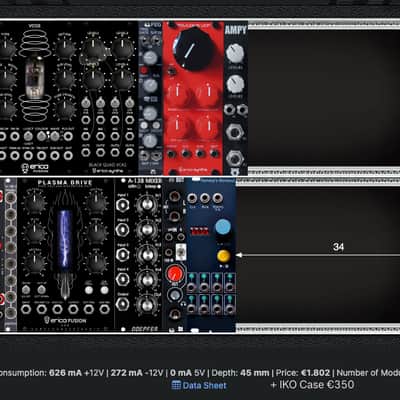Viewport: 400px width, 400px height.
Task: Click the Erica Synths logo on the tube module
Action: [35, 167]
